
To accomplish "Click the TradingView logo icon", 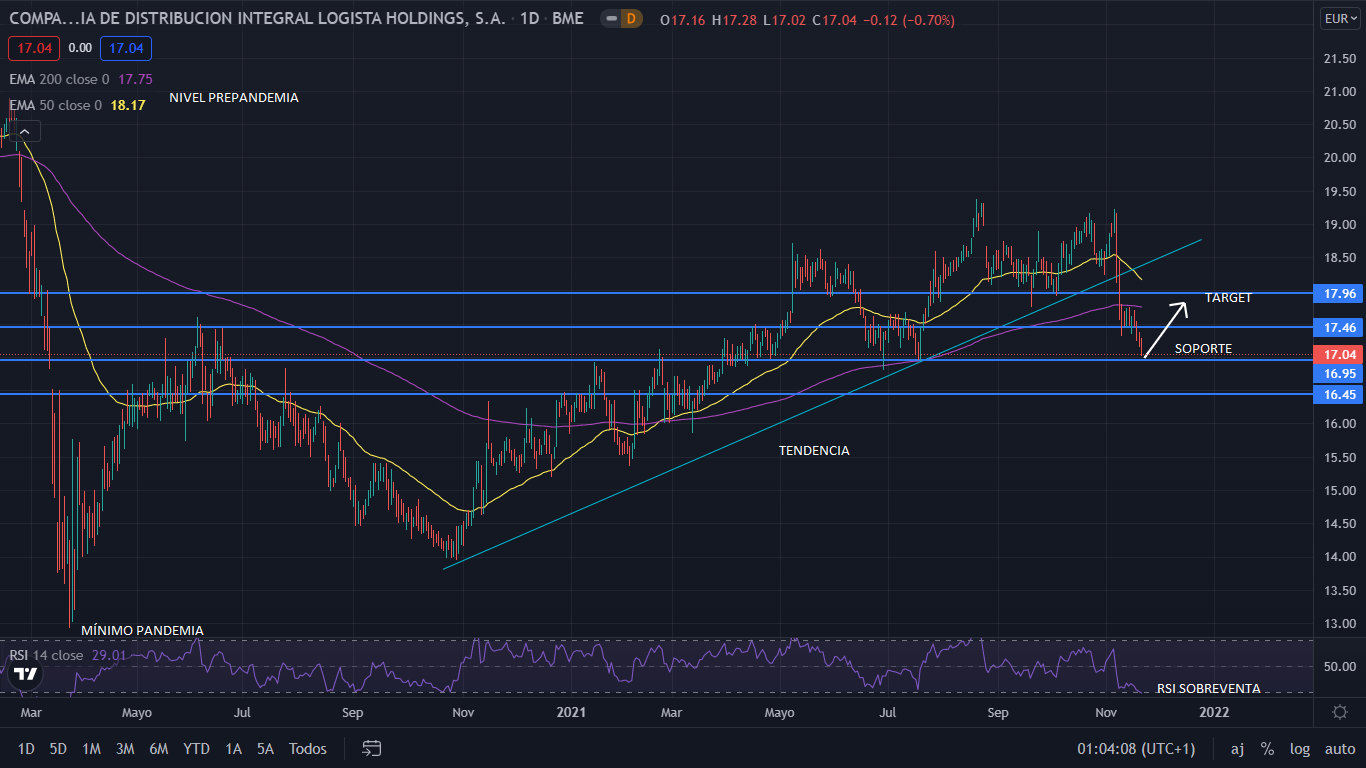I will click(x=25, y=674).
